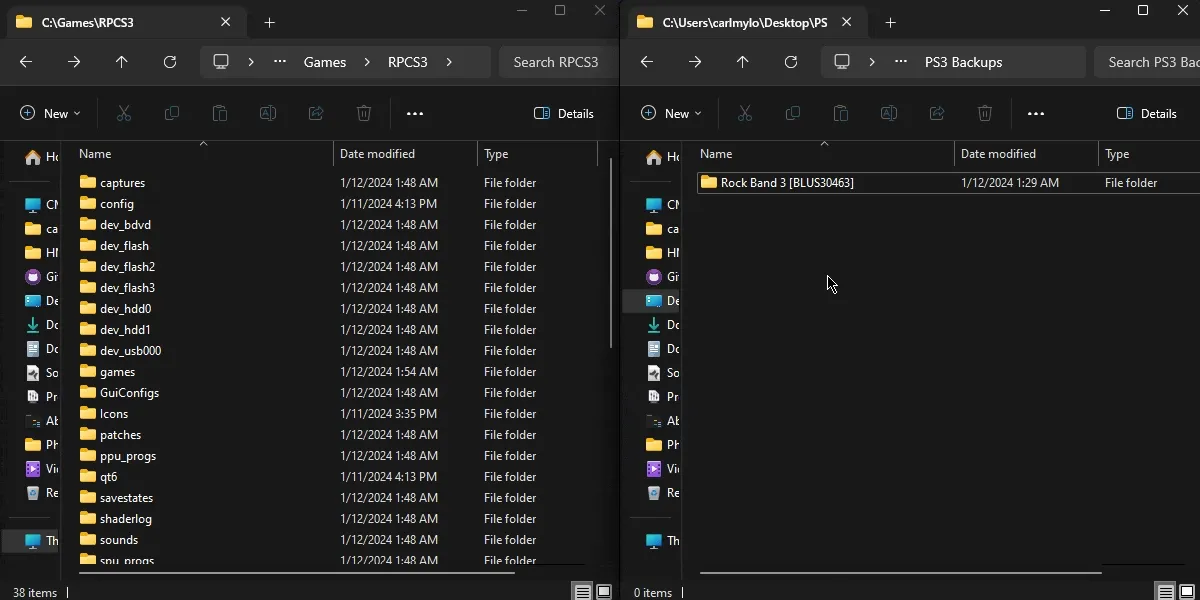
Task: Click inside the Search RPCS3 box
Action: point(556,61)
